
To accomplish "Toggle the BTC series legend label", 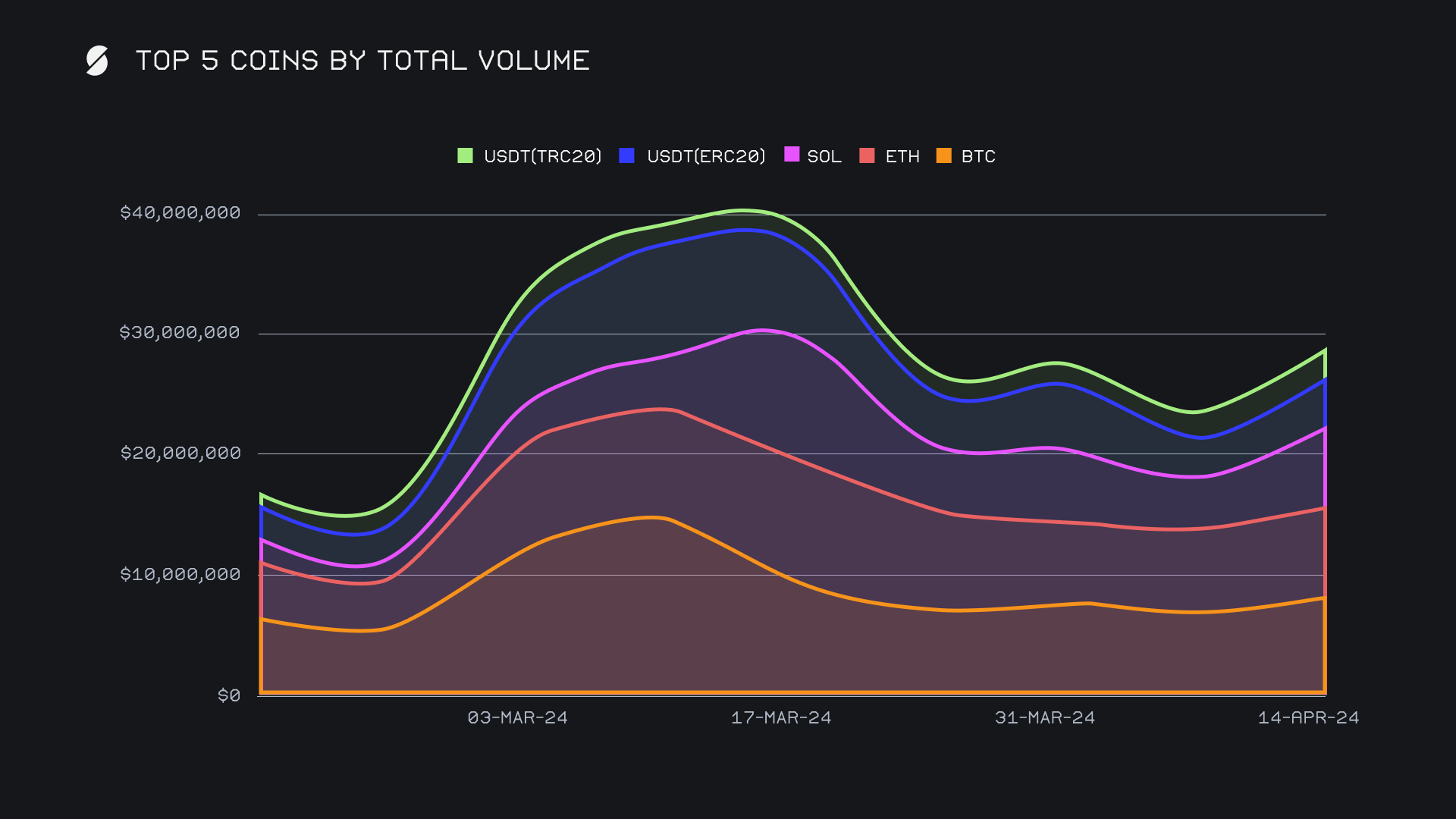I will [978, 156].
